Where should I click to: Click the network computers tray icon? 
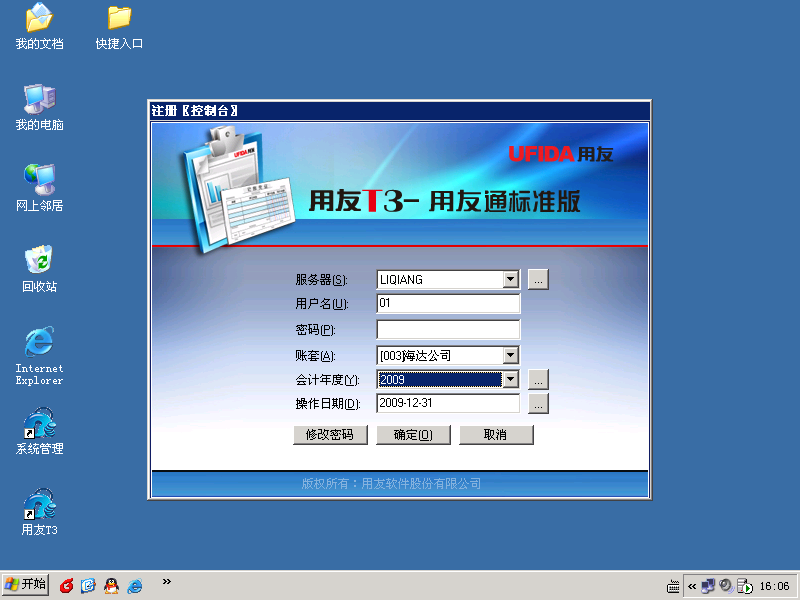708,586
